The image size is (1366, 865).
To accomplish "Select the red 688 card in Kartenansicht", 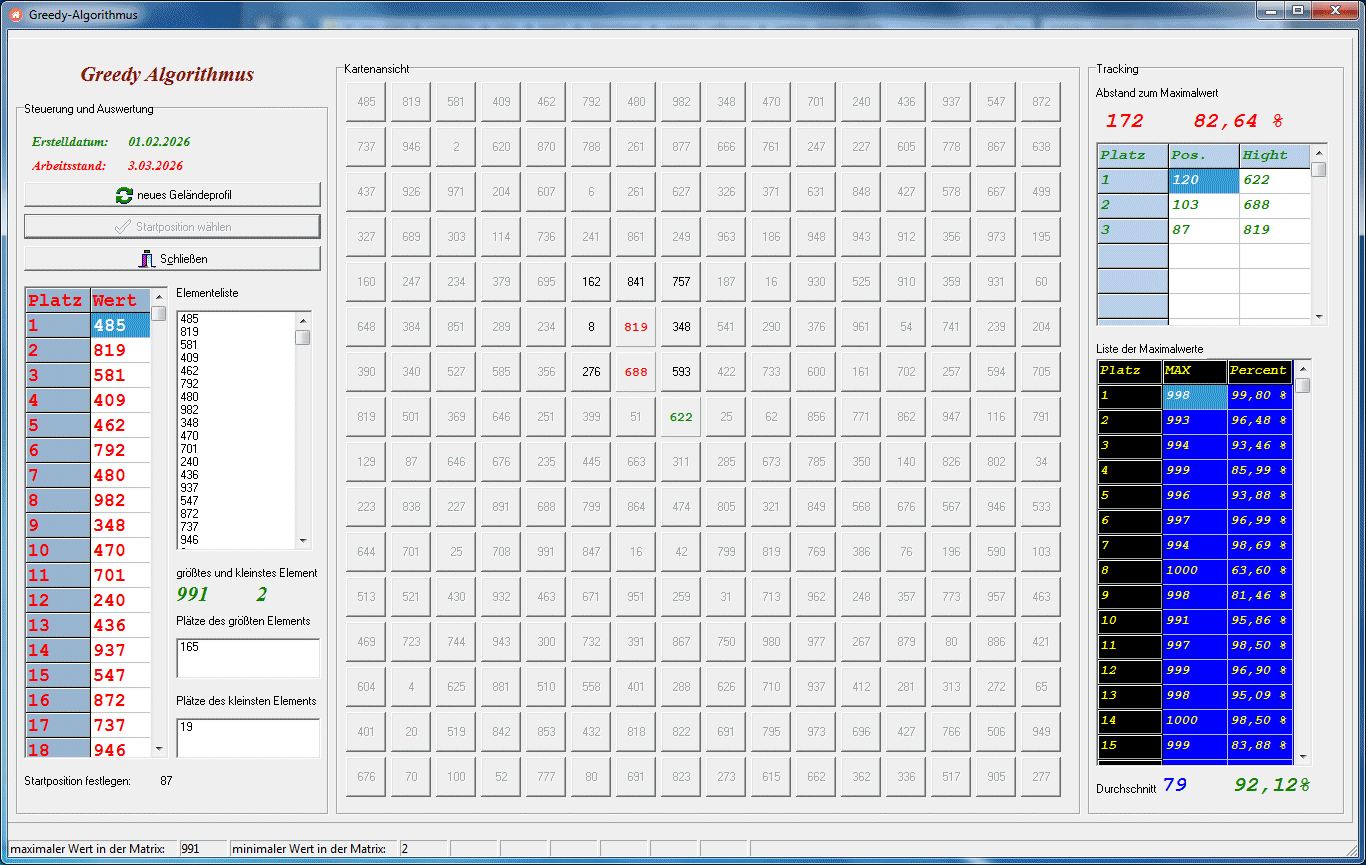I will (x=636, y=372).
